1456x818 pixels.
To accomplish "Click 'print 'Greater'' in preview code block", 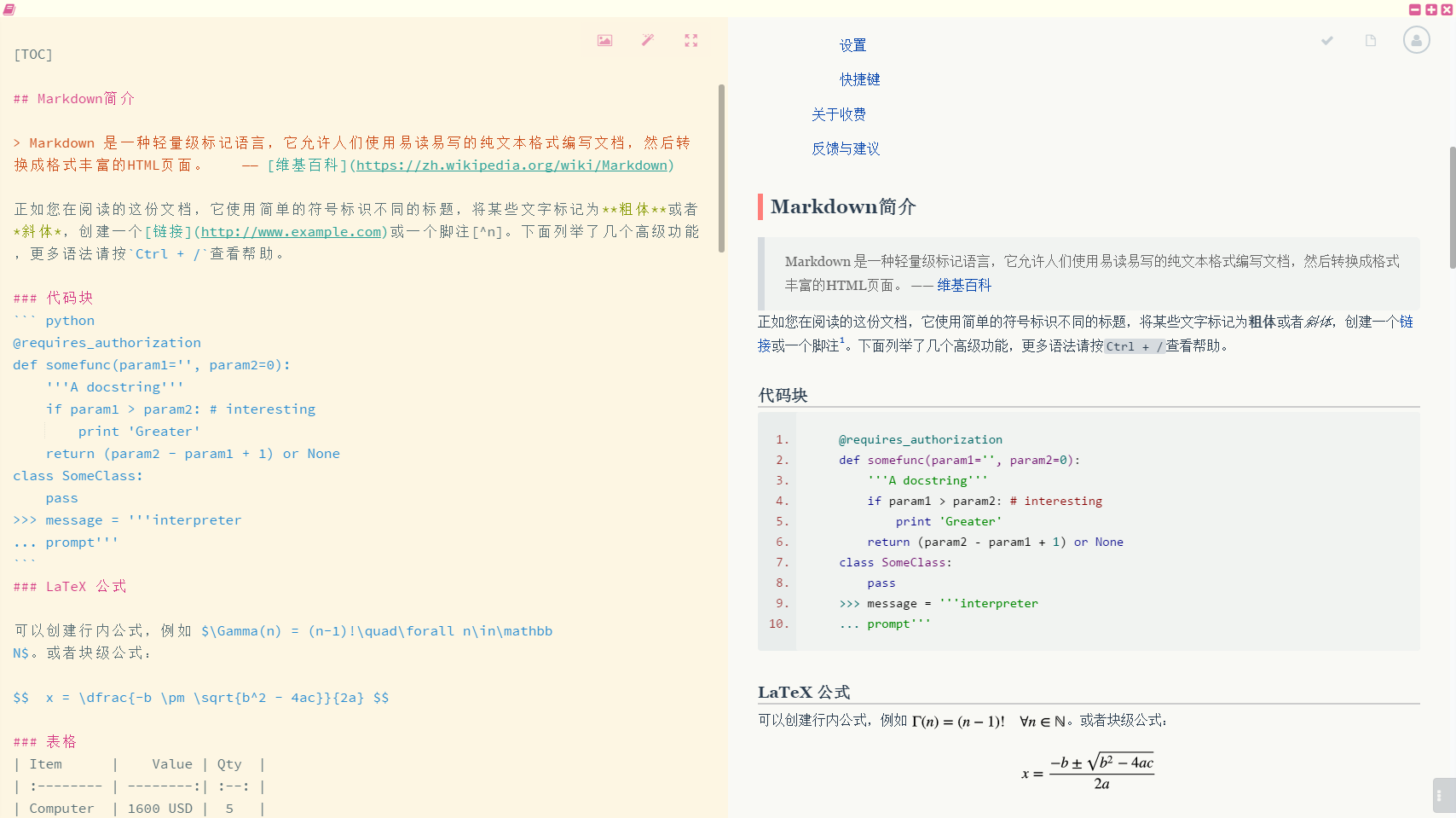I will pos(949,521).
